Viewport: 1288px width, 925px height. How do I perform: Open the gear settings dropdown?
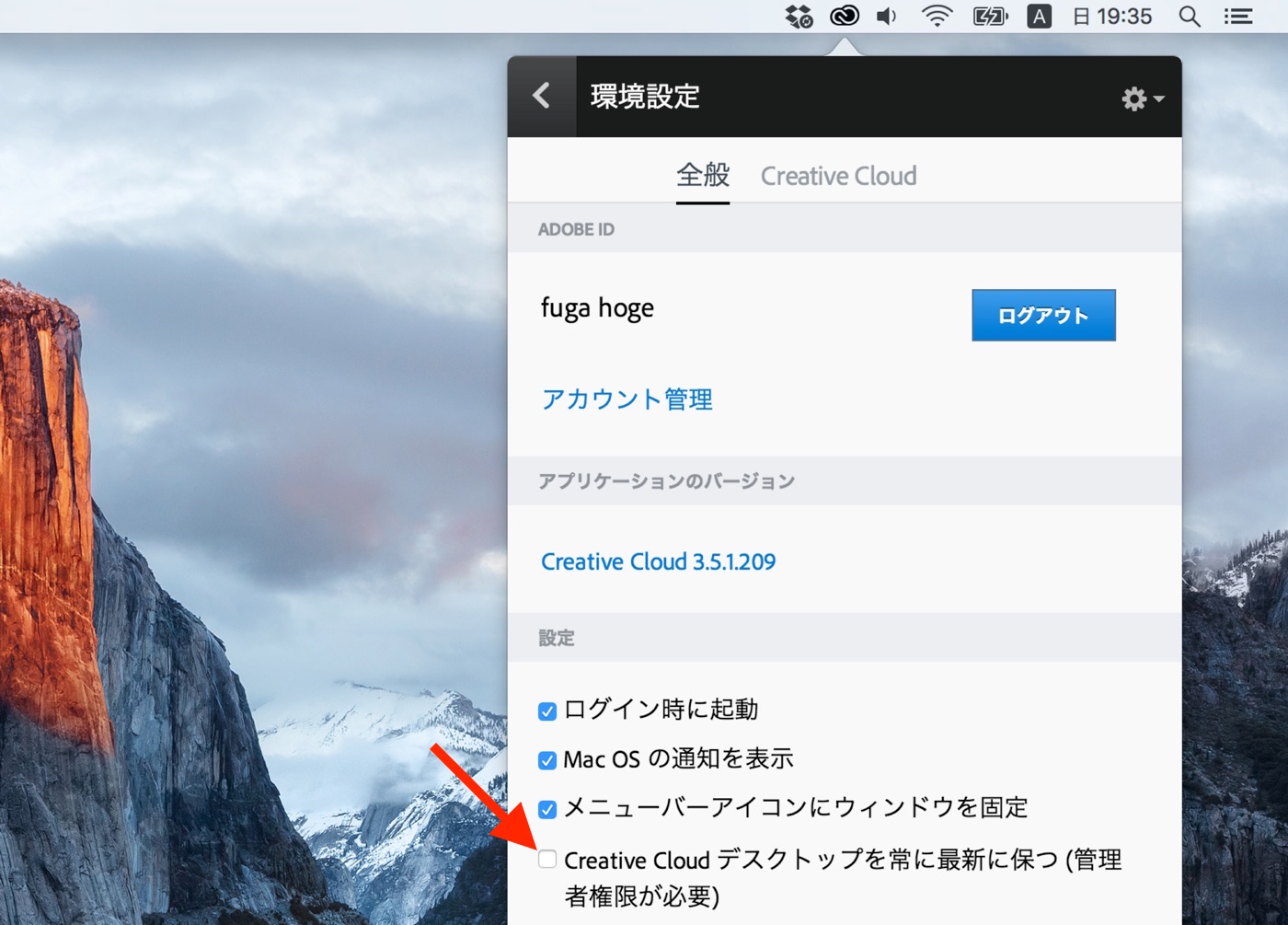click(1143, 98)
